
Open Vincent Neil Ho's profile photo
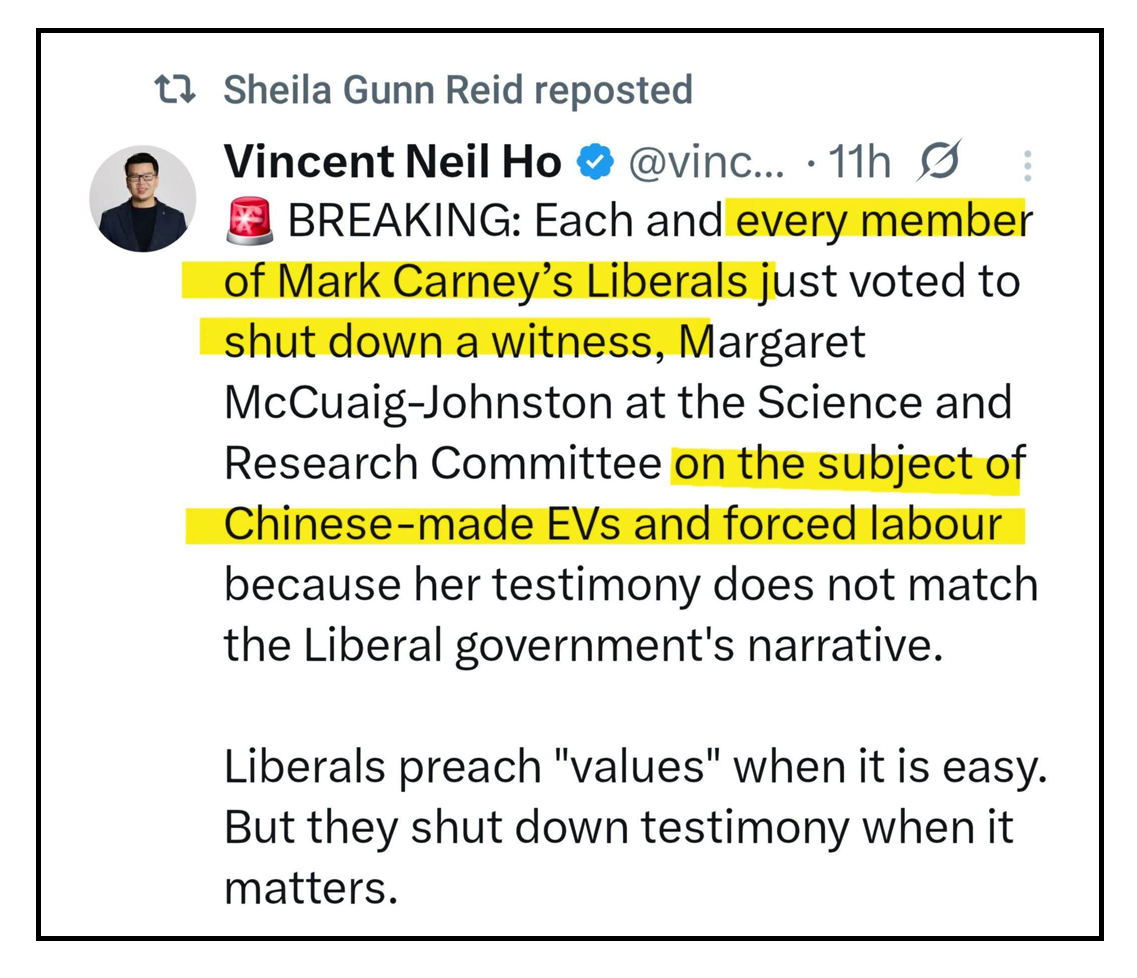click(x=143, y=199)
